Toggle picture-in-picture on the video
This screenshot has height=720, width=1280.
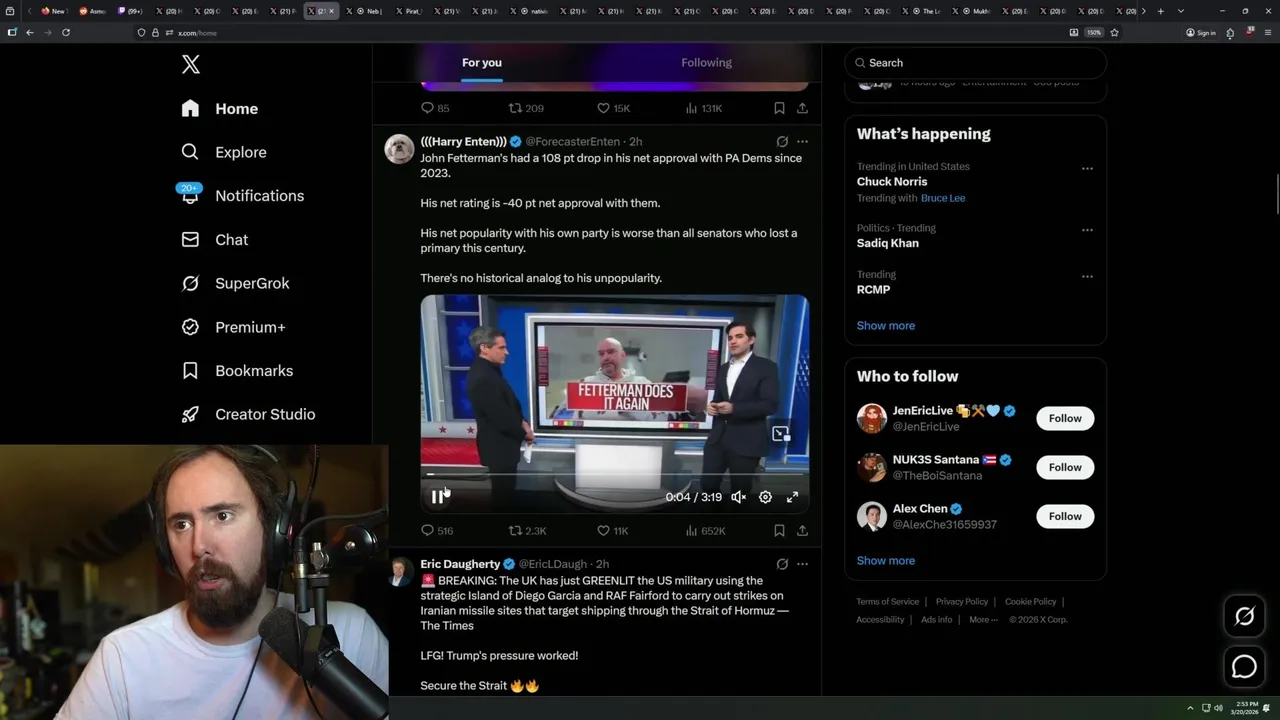point(781,433)
